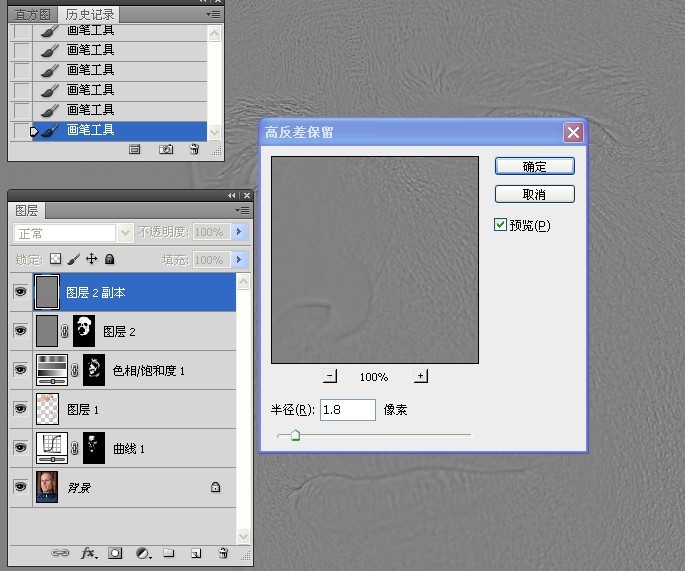Hide the 图层 2 layer
685x571 pixels.
click(20, 331)
